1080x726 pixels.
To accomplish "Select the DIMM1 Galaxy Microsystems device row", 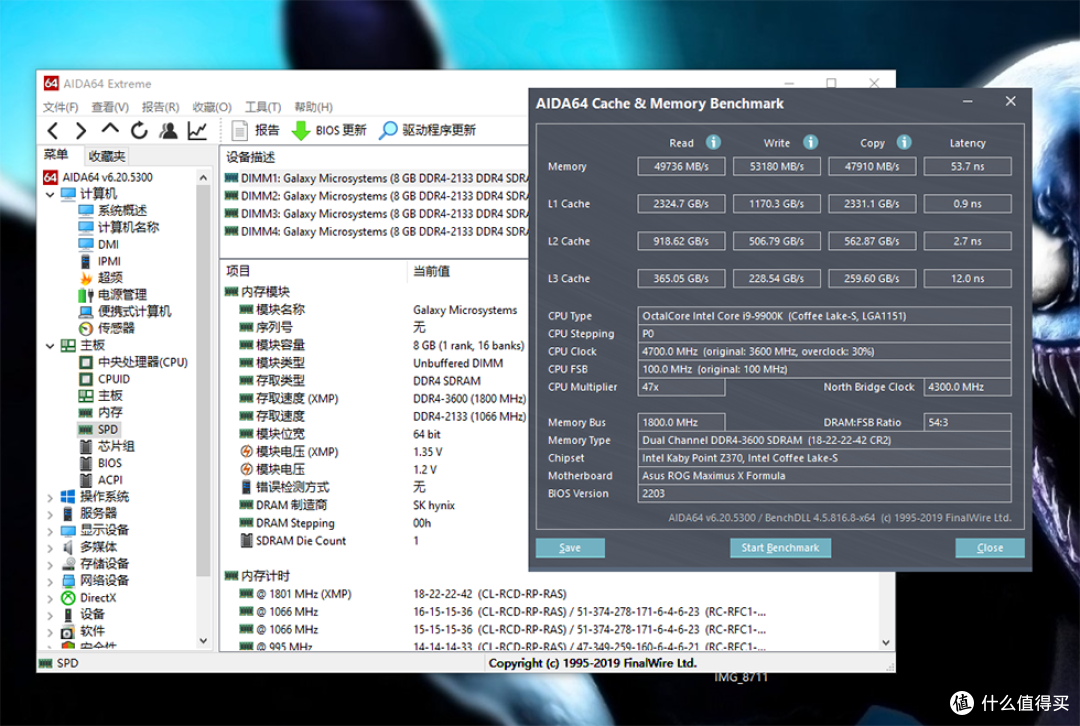I will 376,178.
